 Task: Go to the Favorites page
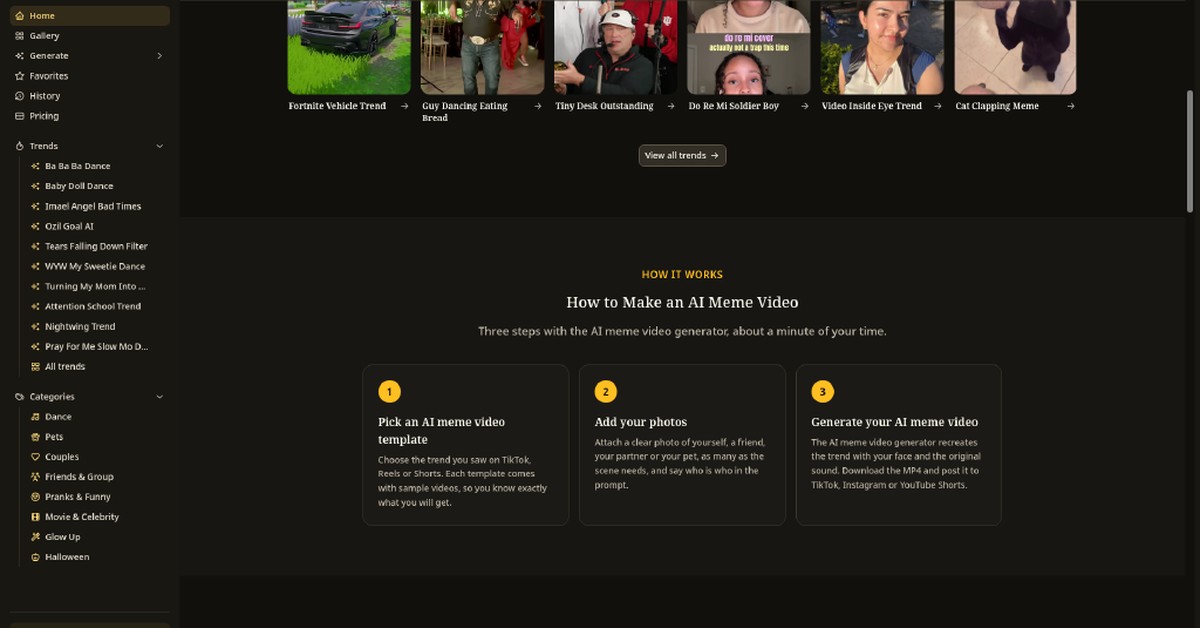coord(90,76)
